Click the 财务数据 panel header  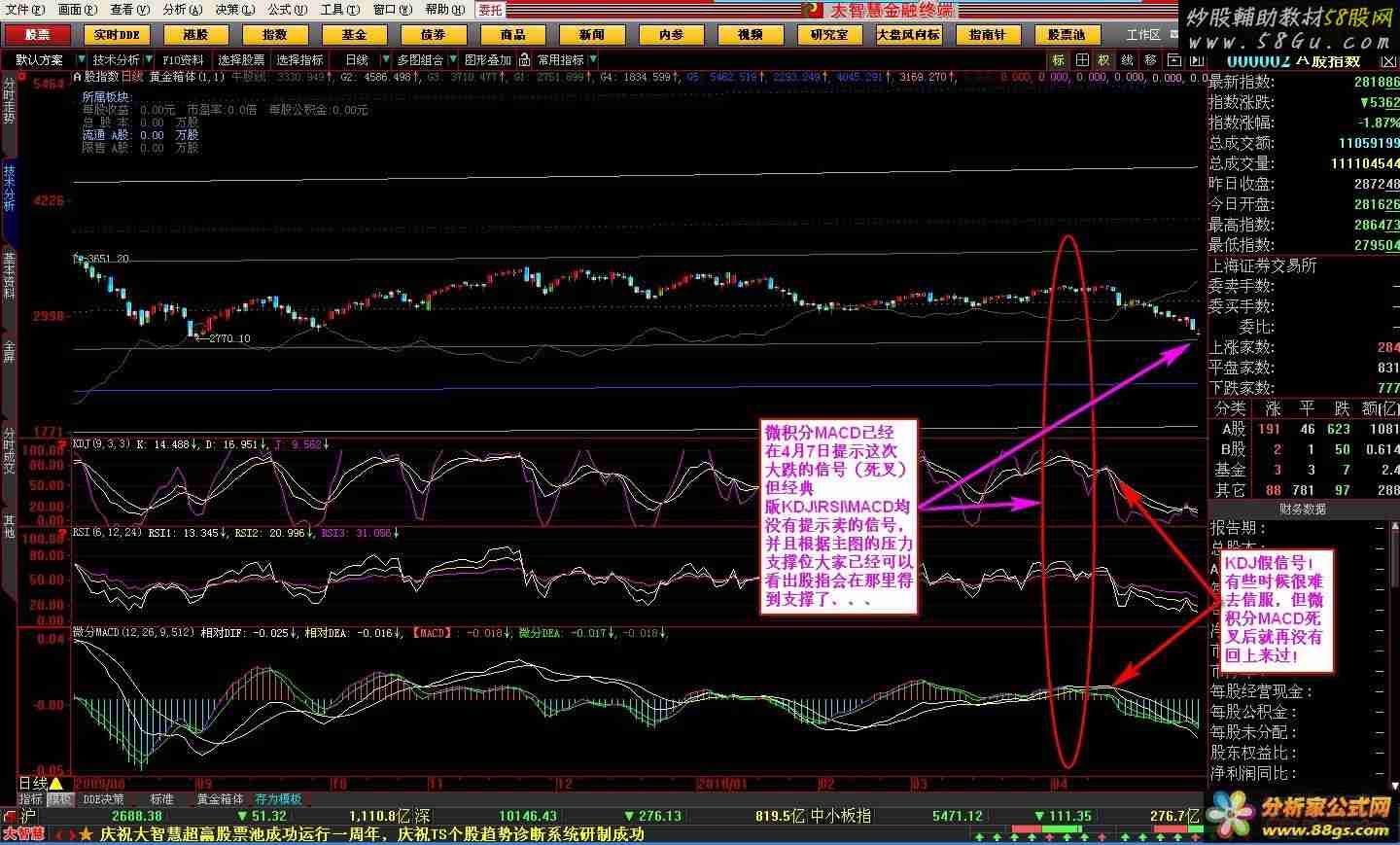(x=1303, y=509)
